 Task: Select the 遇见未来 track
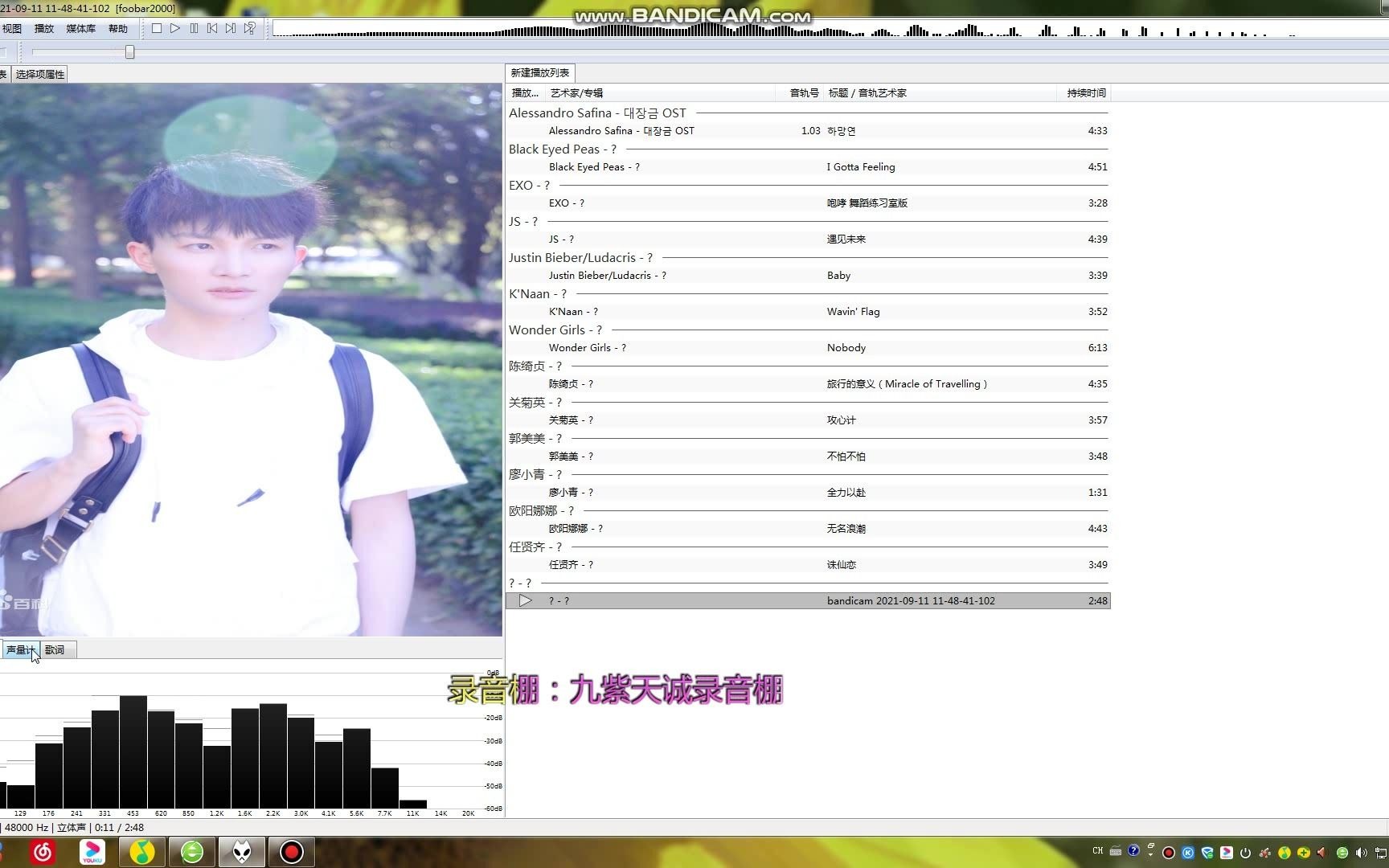[x=808, y=239]
